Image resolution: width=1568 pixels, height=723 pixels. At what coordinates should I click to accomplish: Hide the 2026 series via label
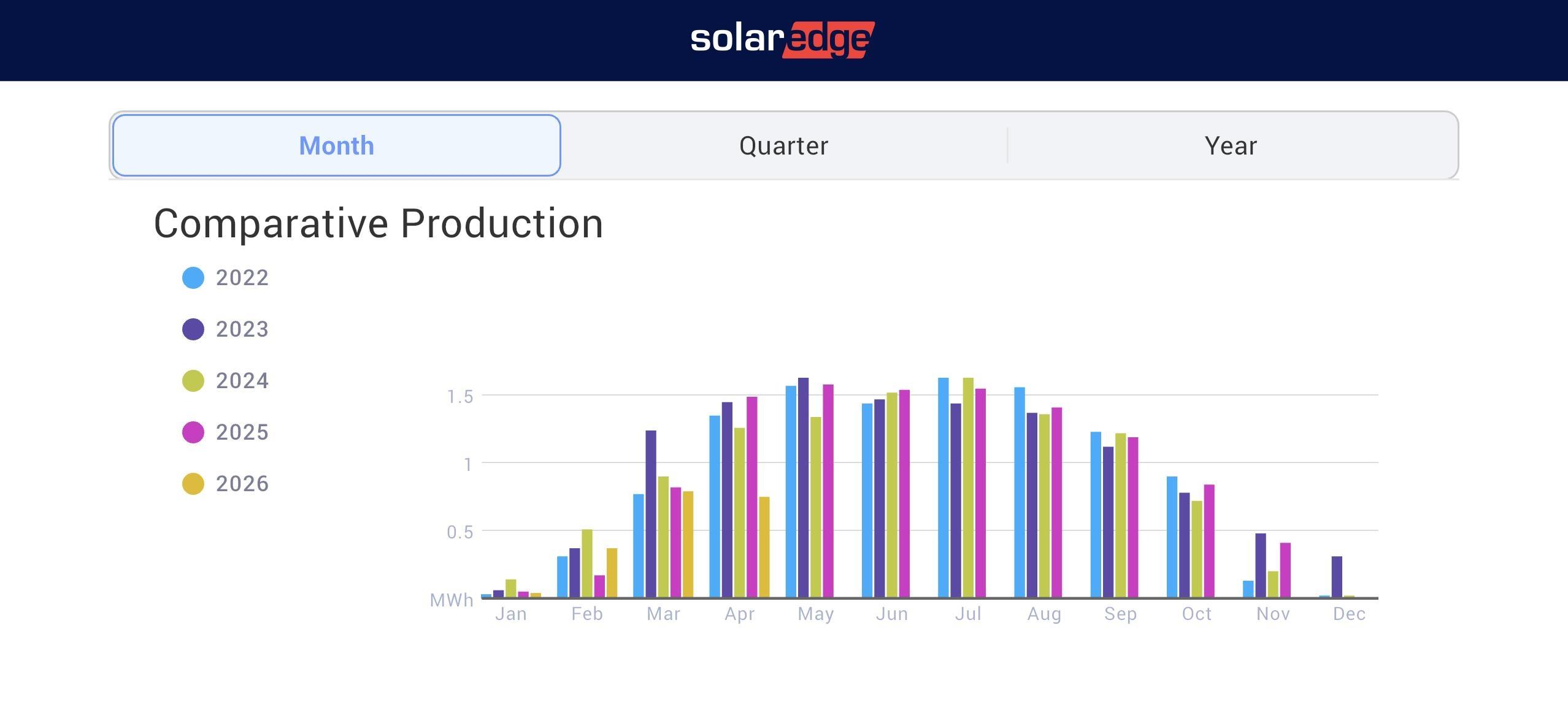click(242, 484)
